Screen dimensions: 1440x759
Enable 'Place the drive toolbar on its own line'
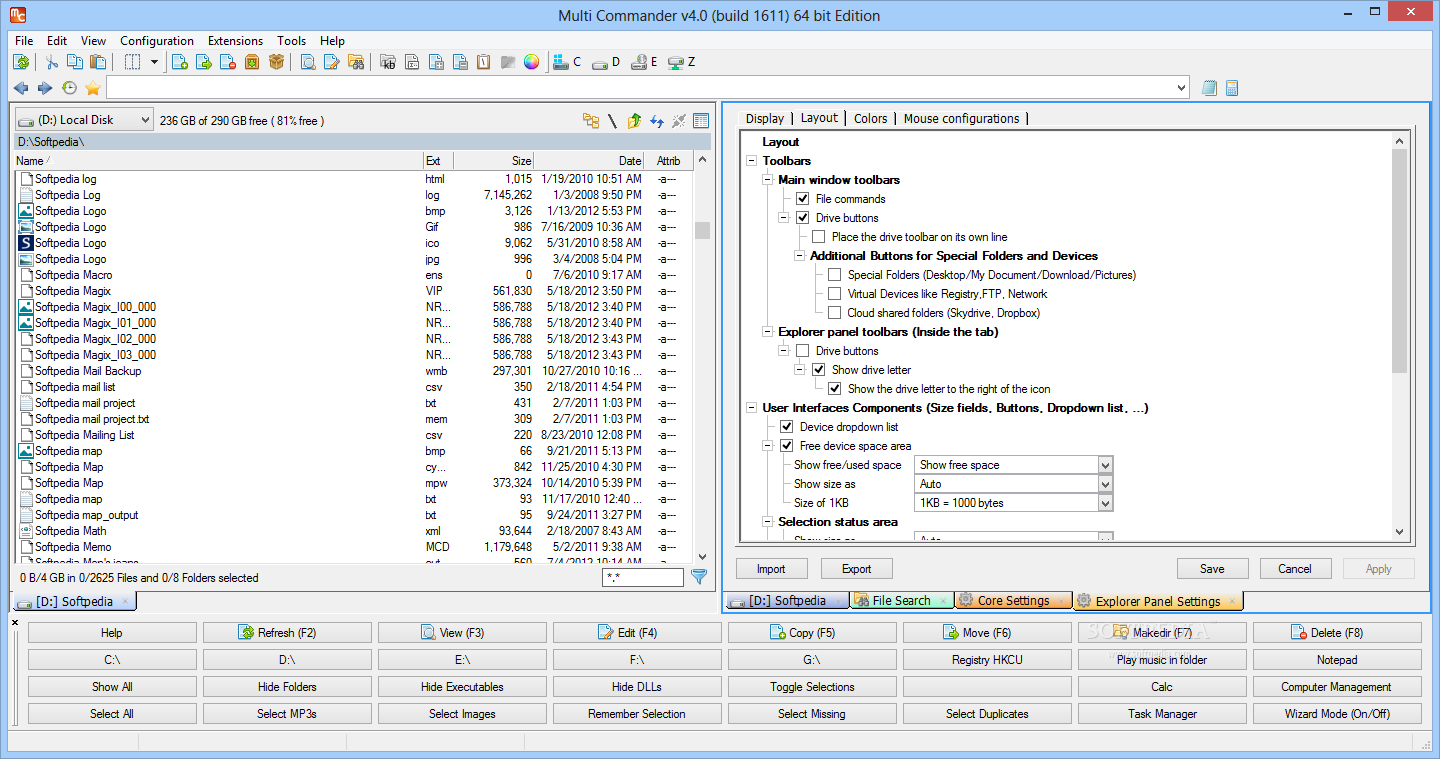click(818, 237)
